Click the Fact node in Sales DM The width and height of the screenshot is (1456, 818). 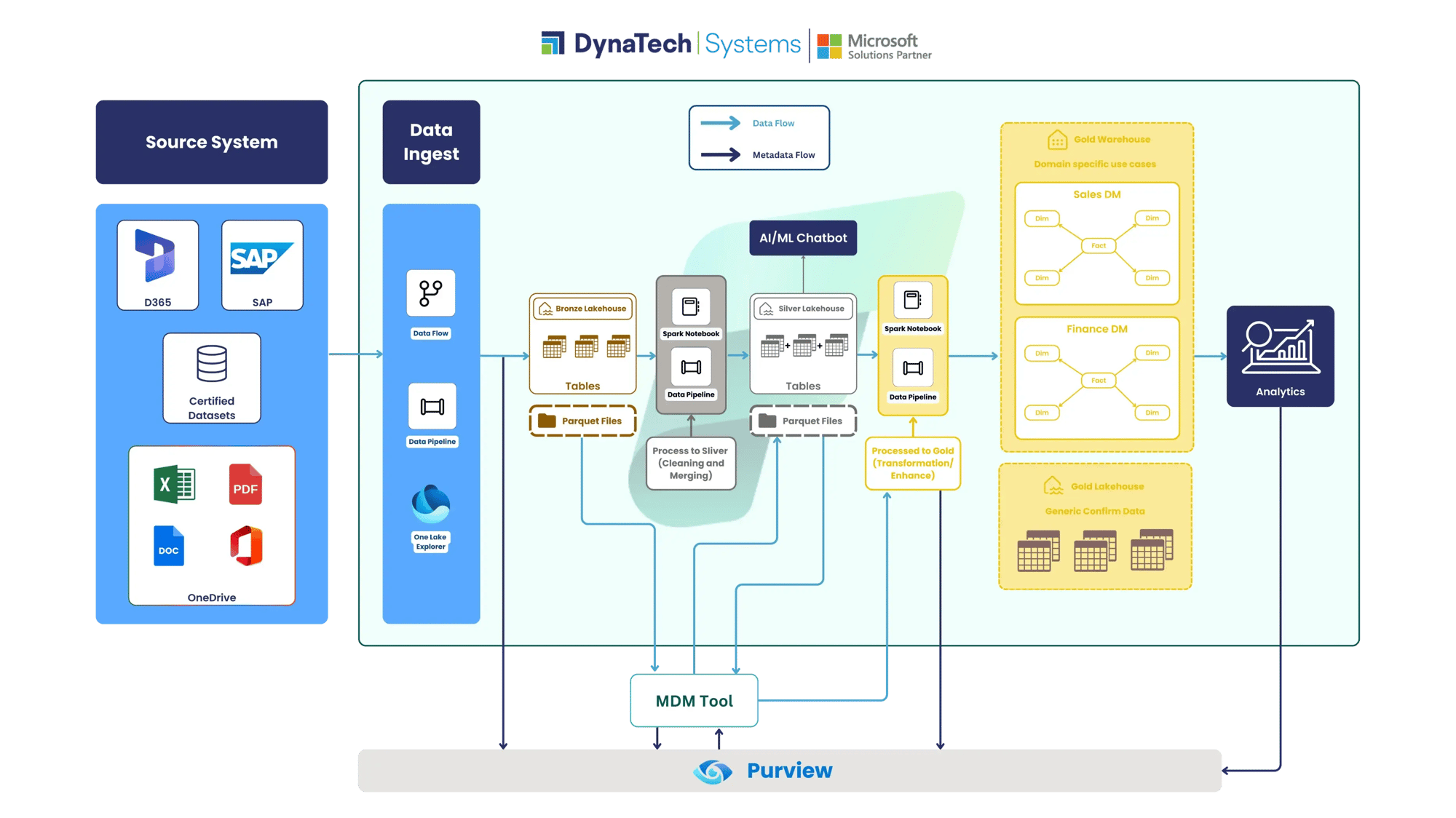point(1099,246)
